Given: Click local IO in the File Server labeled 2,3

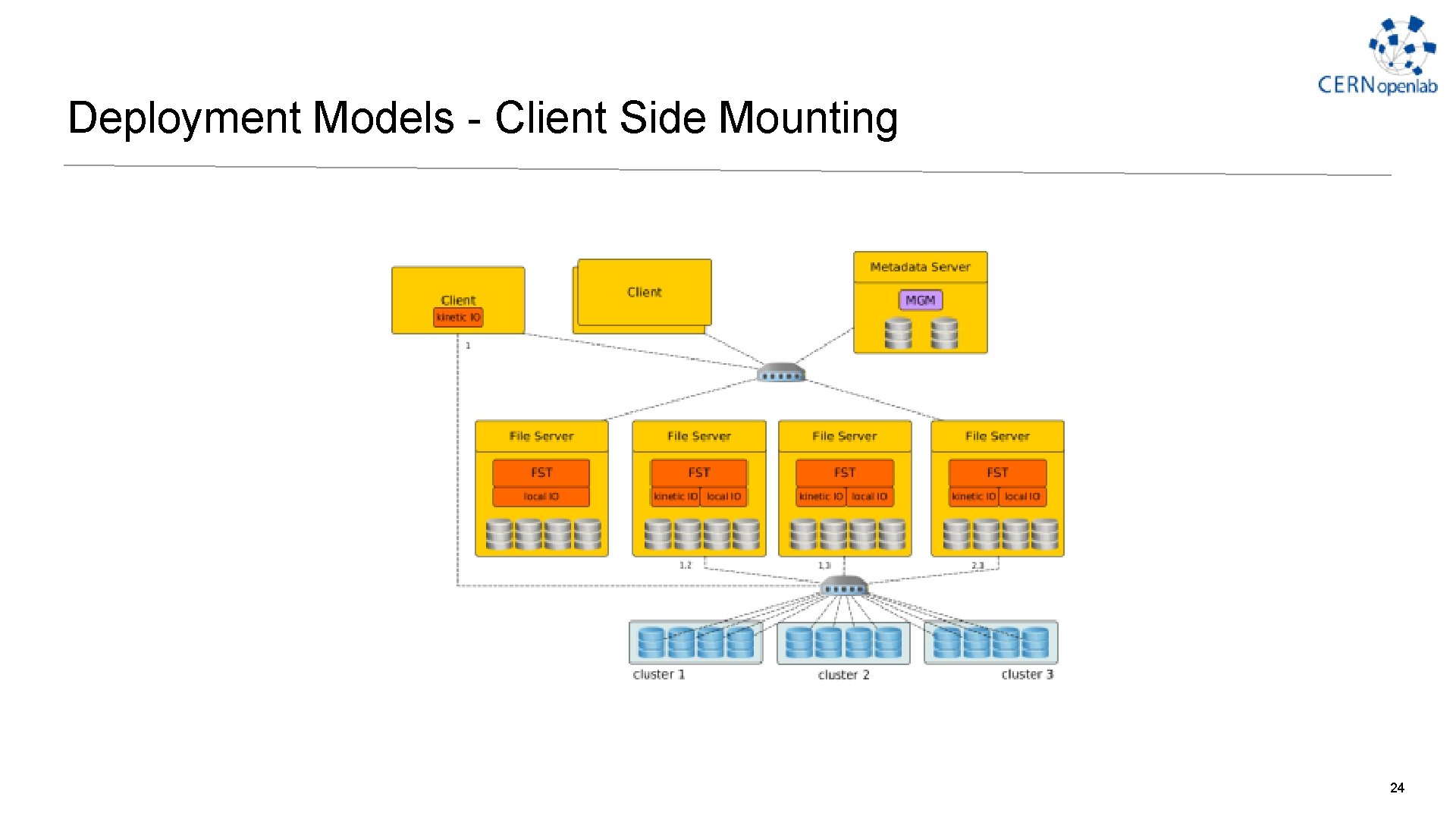Looking at the screenshot, I should point(1022,497).
